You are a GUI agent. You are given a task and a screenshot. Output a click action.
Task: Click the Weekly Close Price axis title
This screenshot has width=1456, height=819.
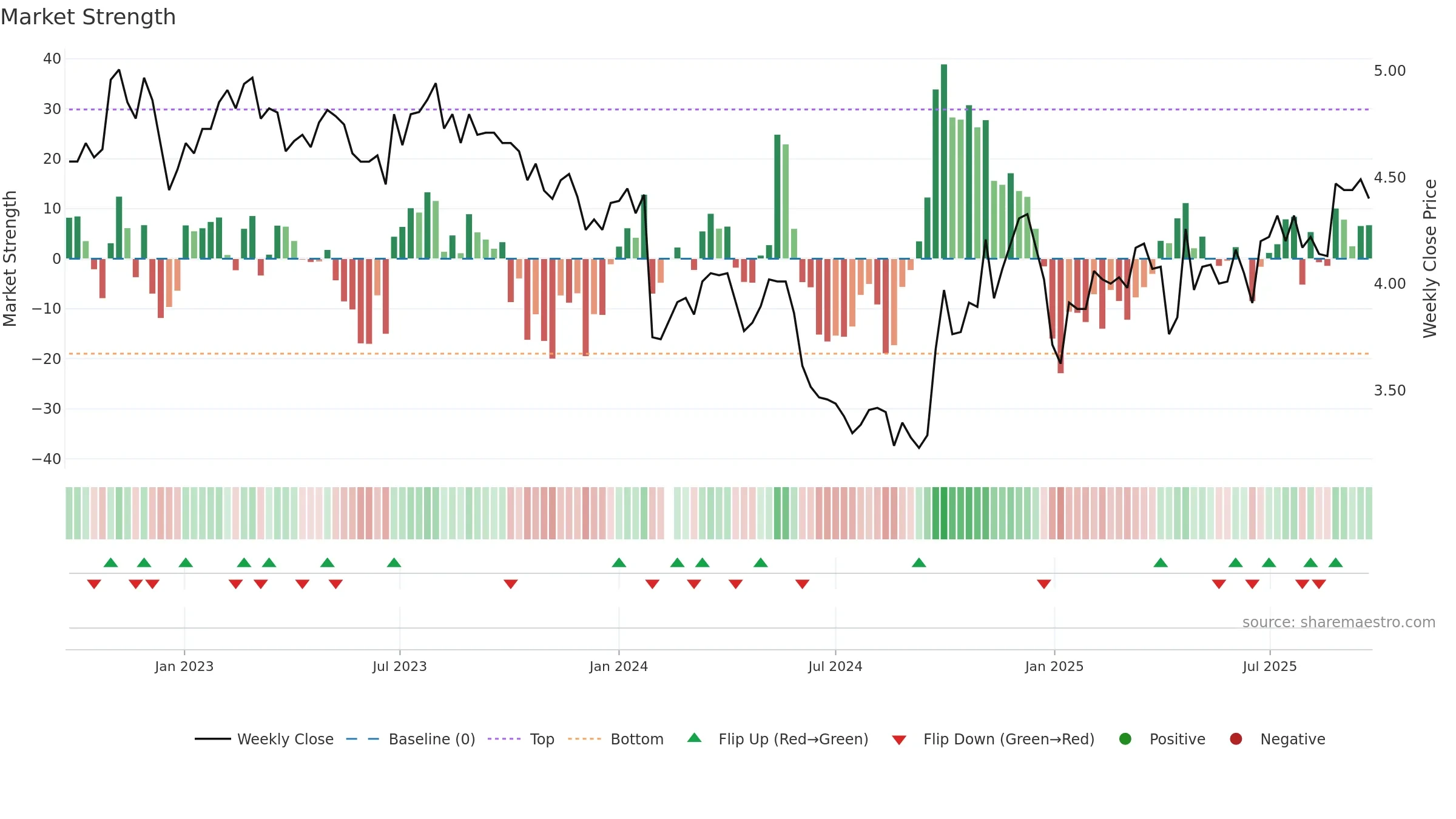pyautogui.click(x=1430, y=258)
